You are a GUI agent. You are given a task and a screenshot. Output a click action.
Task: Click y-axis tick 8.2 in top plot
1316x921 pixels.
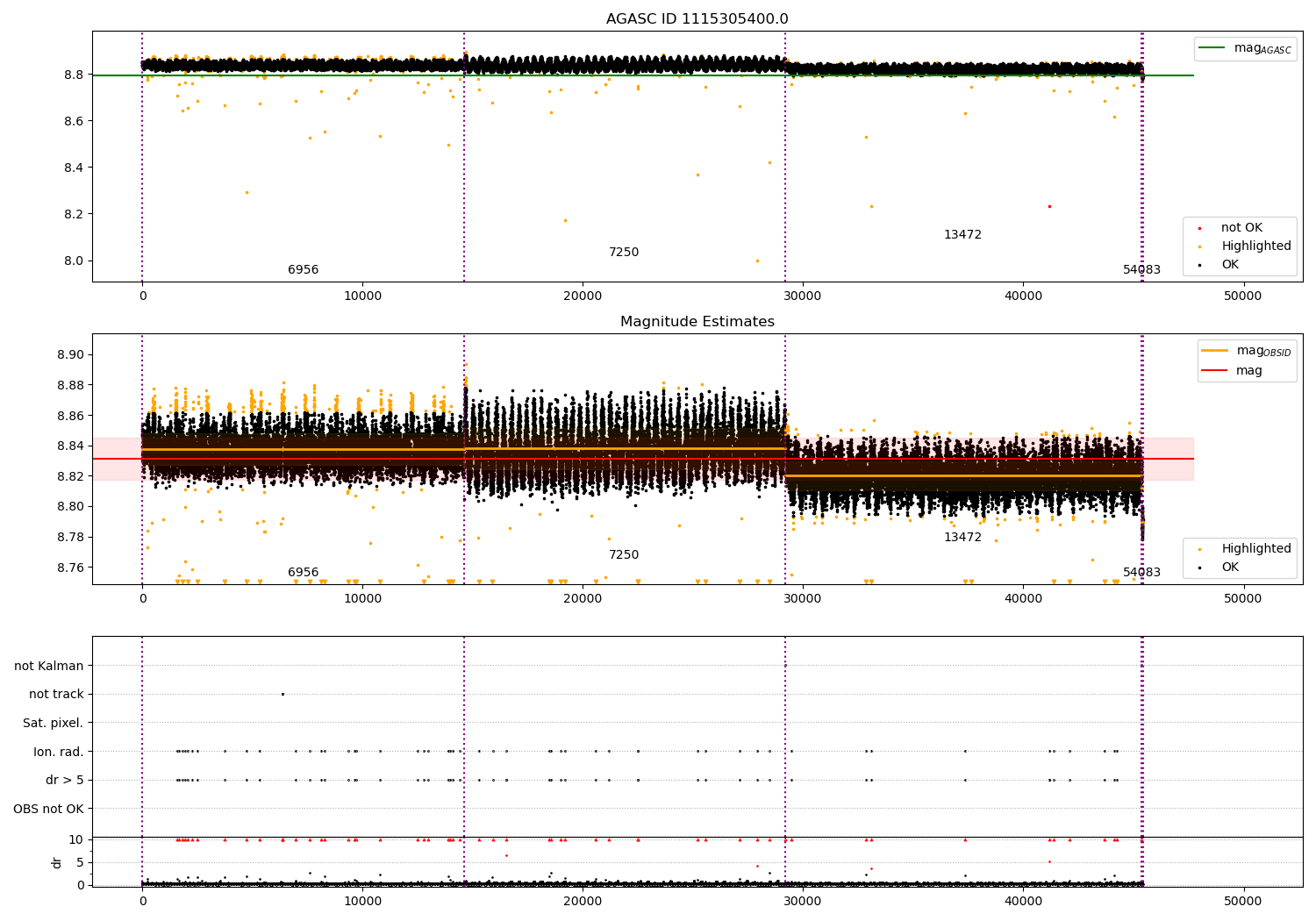point(75,214)
